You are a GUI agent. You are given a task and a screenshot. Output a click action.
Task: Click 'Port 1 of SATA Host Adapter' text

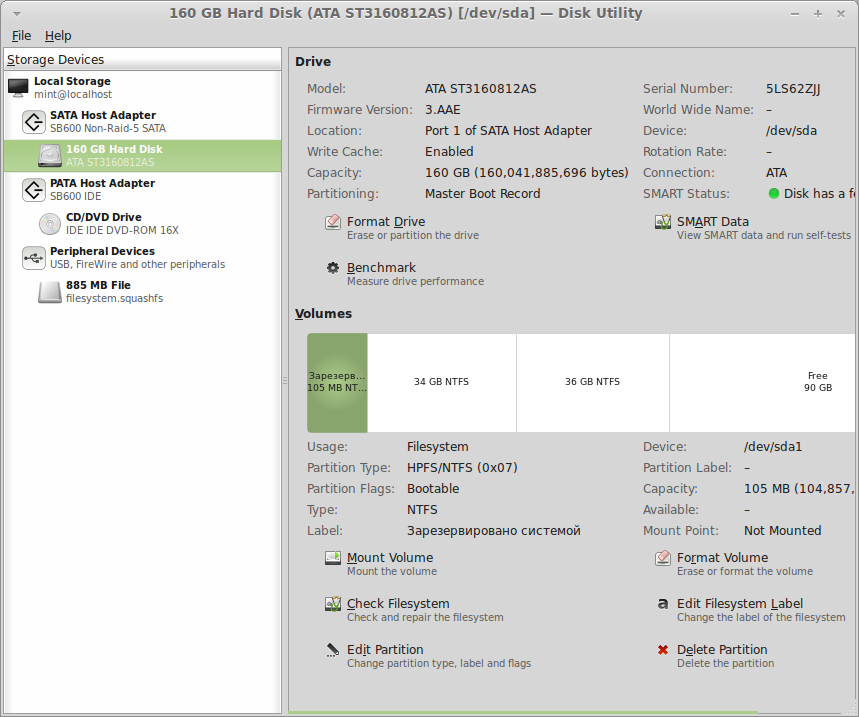[508, 130]
